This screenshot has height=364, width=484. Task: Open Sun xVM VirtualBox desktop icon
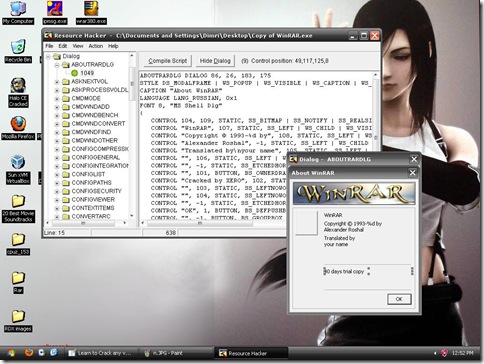pos(18,170)
